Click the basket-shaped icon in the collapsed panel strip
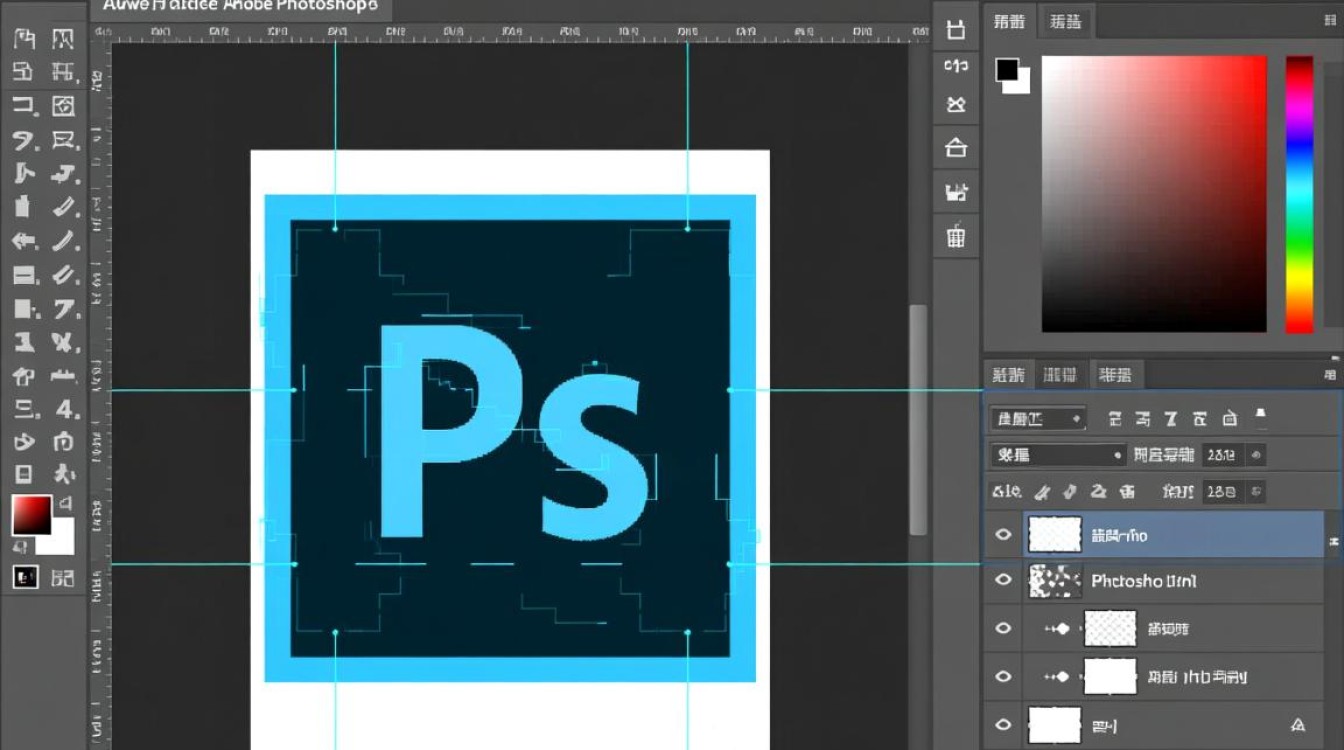The image size is (1344, 750). (x=956, y=236)
